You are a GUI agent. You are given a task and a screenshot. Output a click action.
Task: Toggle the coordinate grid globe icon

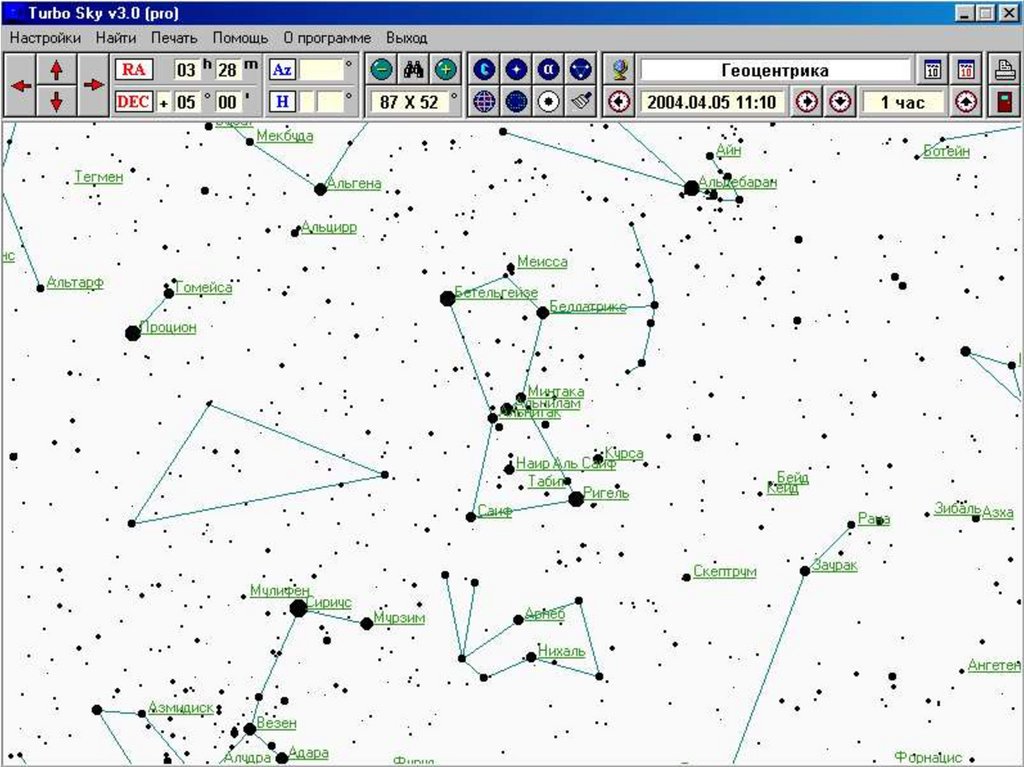485,102
